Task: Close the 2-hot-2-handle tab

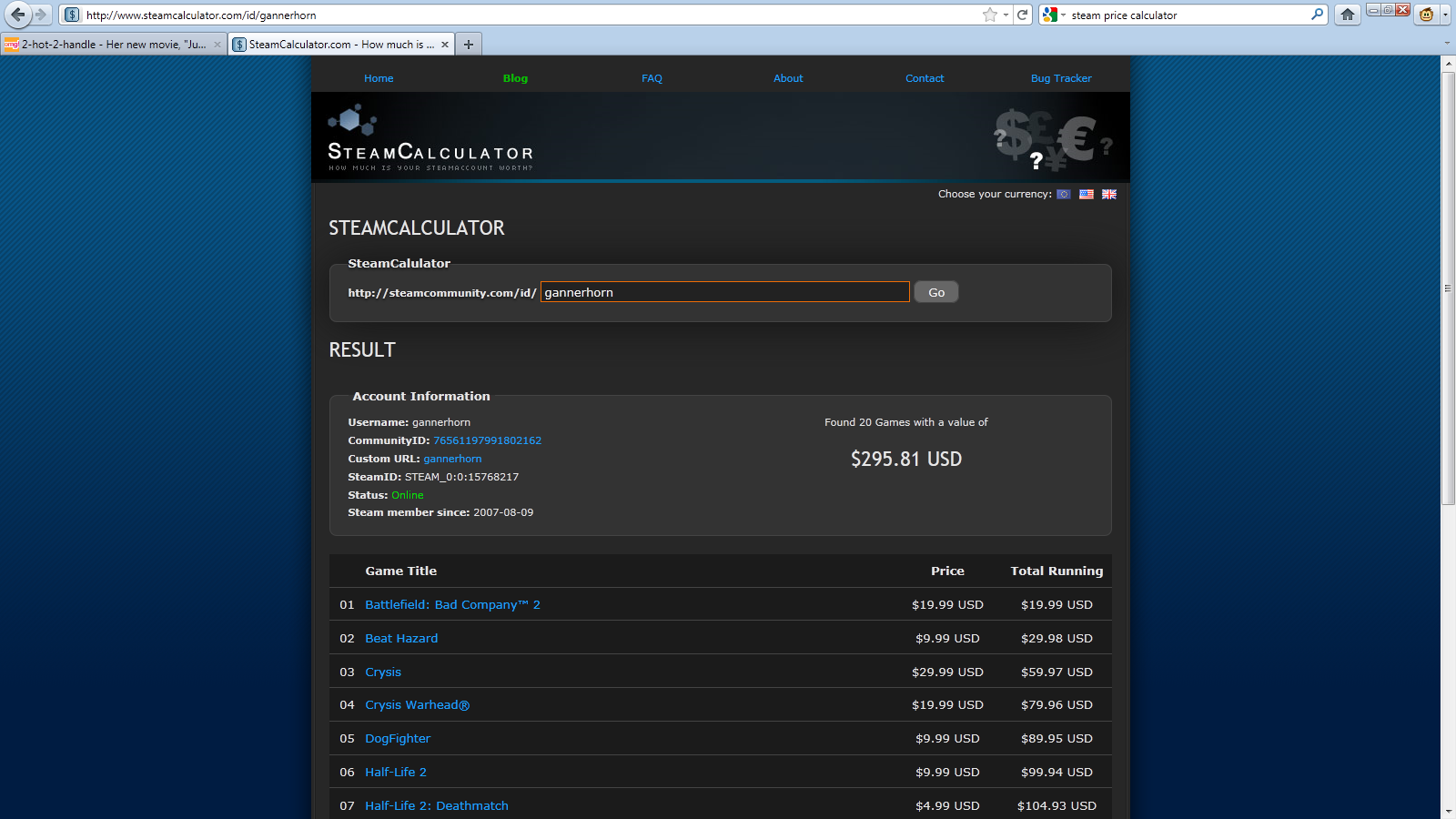Action: [217, 45]
